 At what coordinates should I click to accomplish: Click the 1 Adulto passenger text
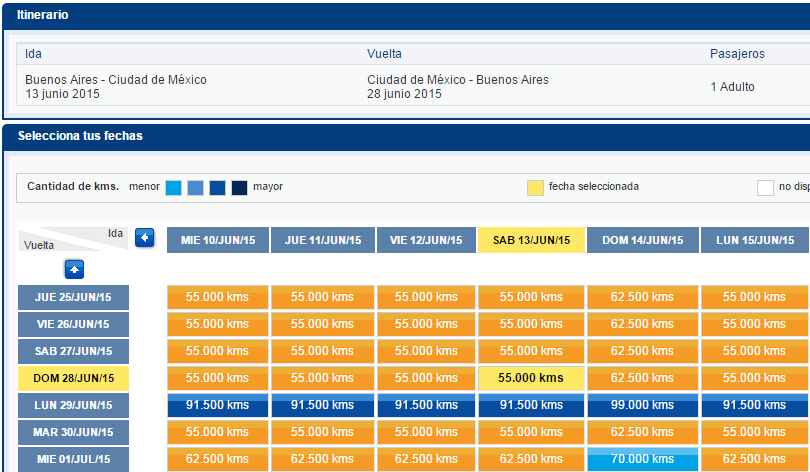click(732, 87)
